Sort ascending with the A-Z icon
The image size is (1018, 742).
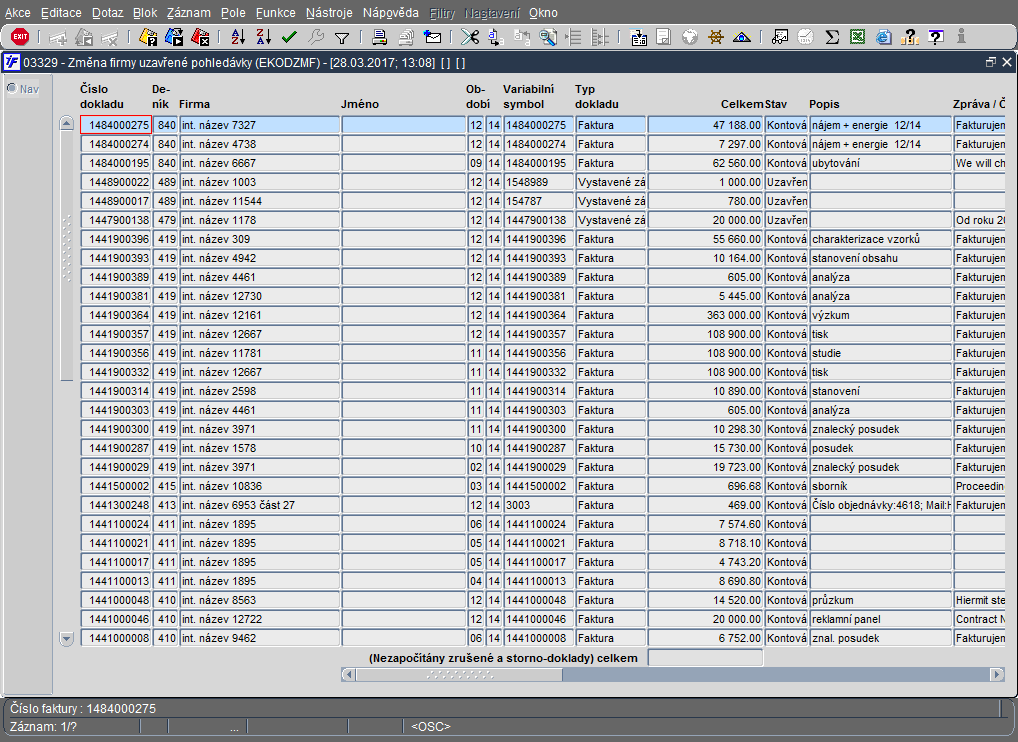[237, 37]
